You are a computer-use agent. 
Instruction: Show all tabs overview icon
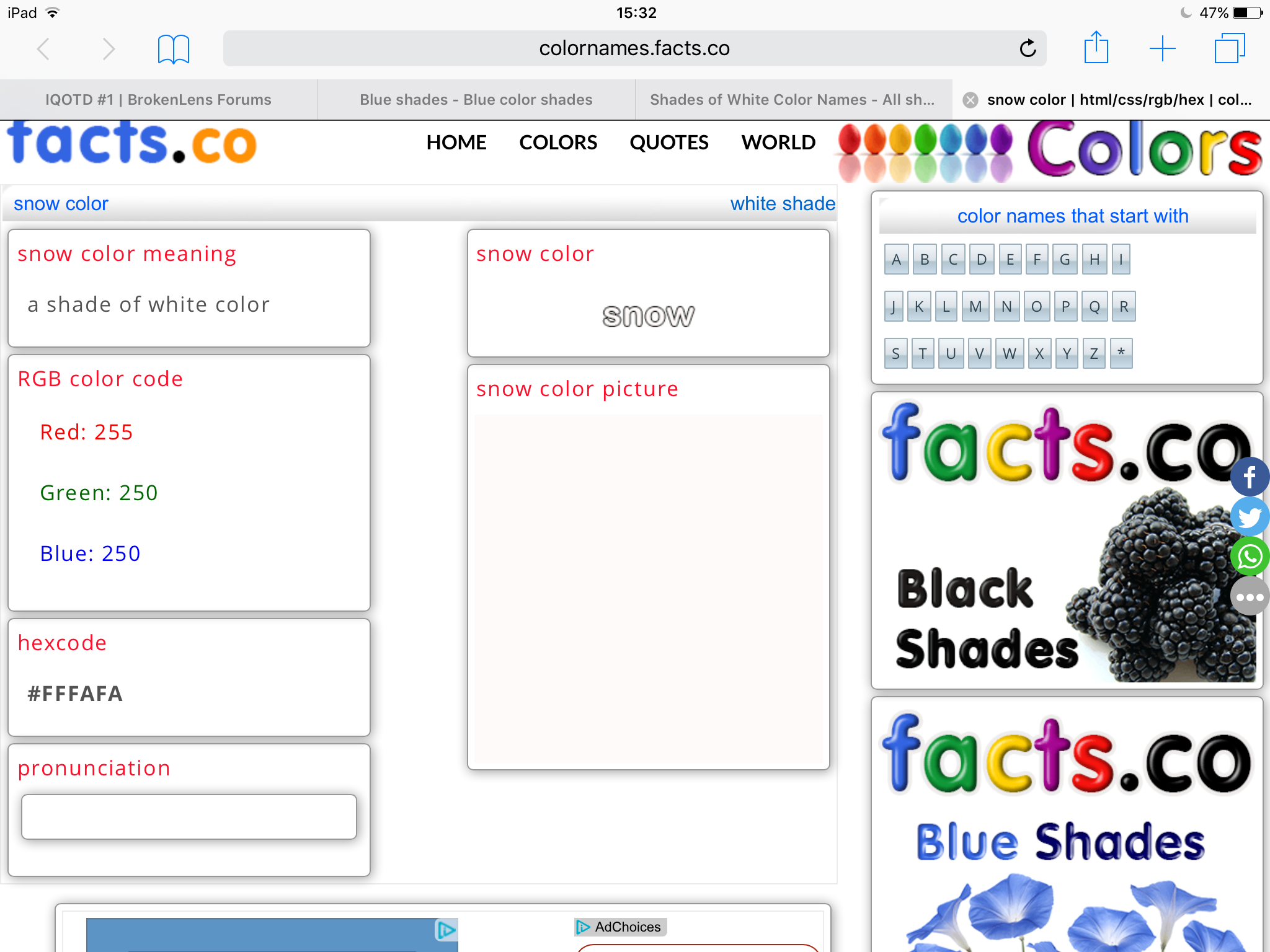tap(1229, 48)
